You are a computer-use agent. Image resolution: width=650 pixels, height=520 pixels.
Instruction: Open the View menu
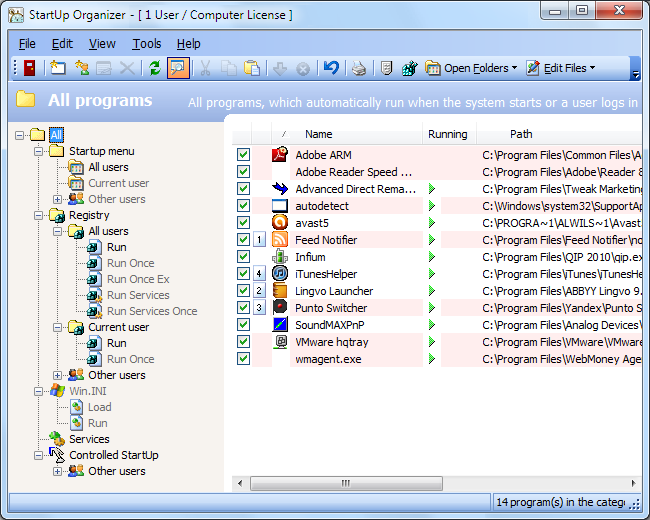[102, 44]
